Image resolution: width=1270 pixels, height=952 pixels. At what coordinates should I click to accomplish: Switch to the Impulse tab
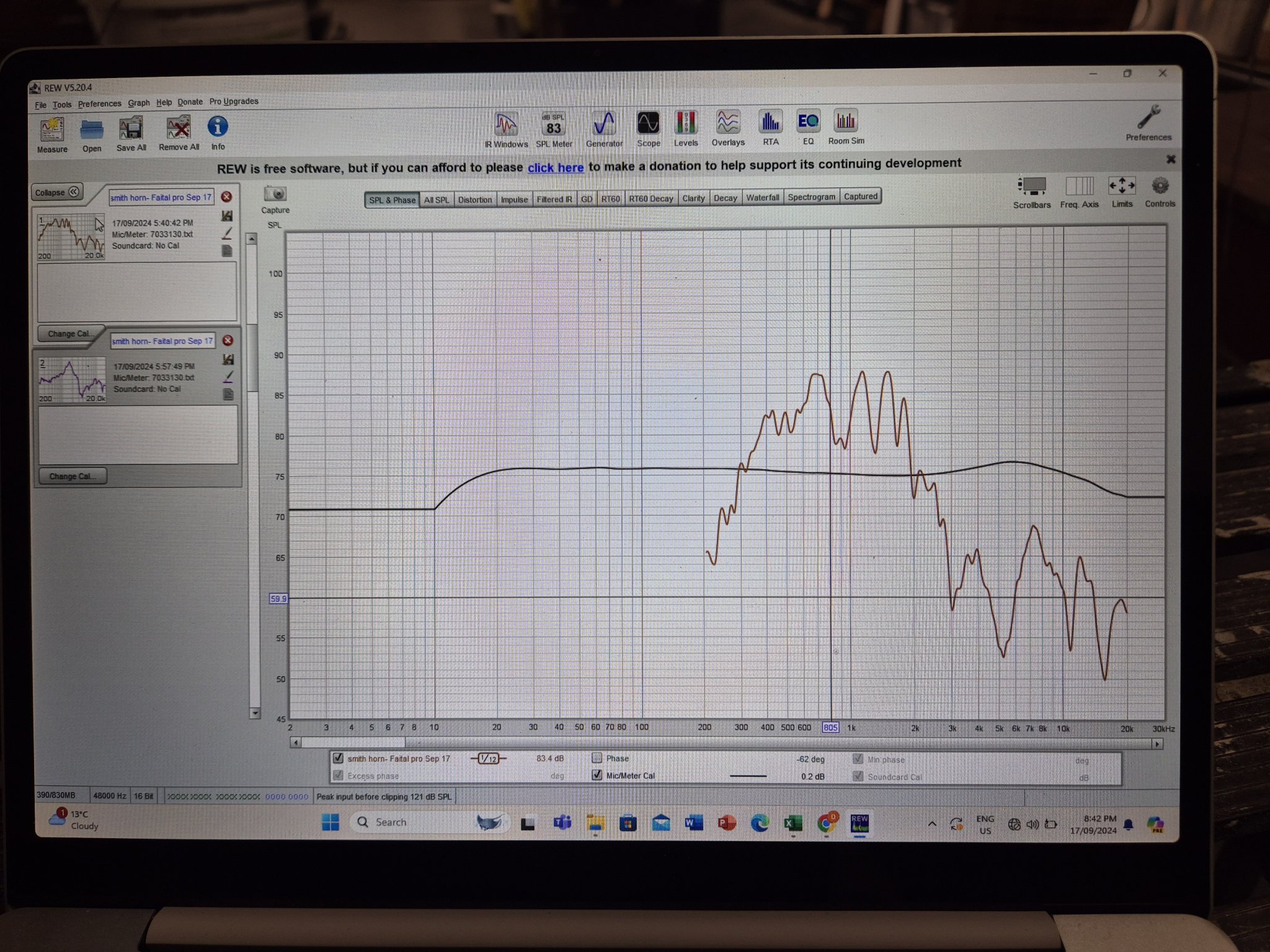(514, 199)
